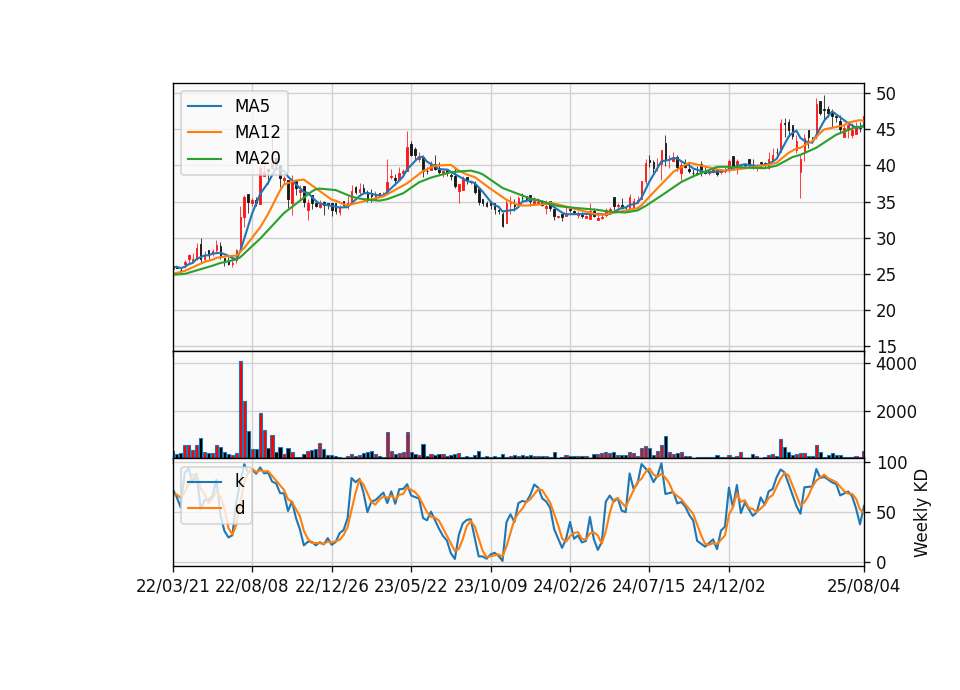Click the blue MA5 legend line sample
Viewport: 960px width, 690px height.
pyautogui.click(x=204, y=106)
